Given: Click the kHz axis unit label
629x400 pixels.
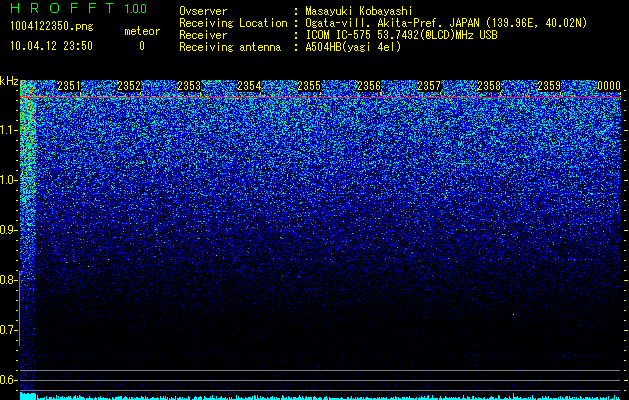Looking at the screenshot, I should [x=9, y=81].
